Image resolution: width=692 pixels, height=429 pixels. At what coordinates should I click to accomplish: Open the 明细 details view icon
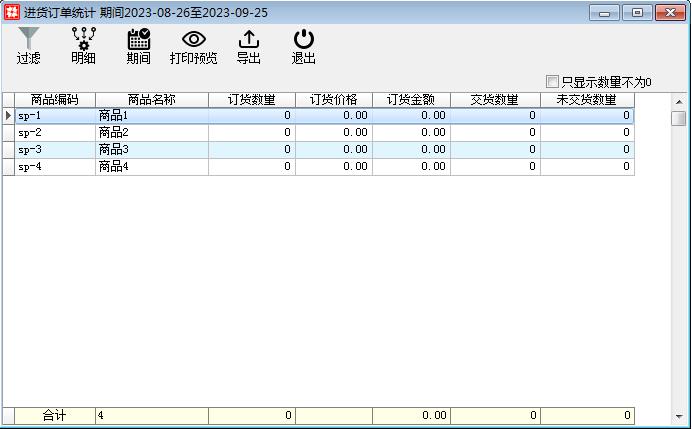point(84,39)
